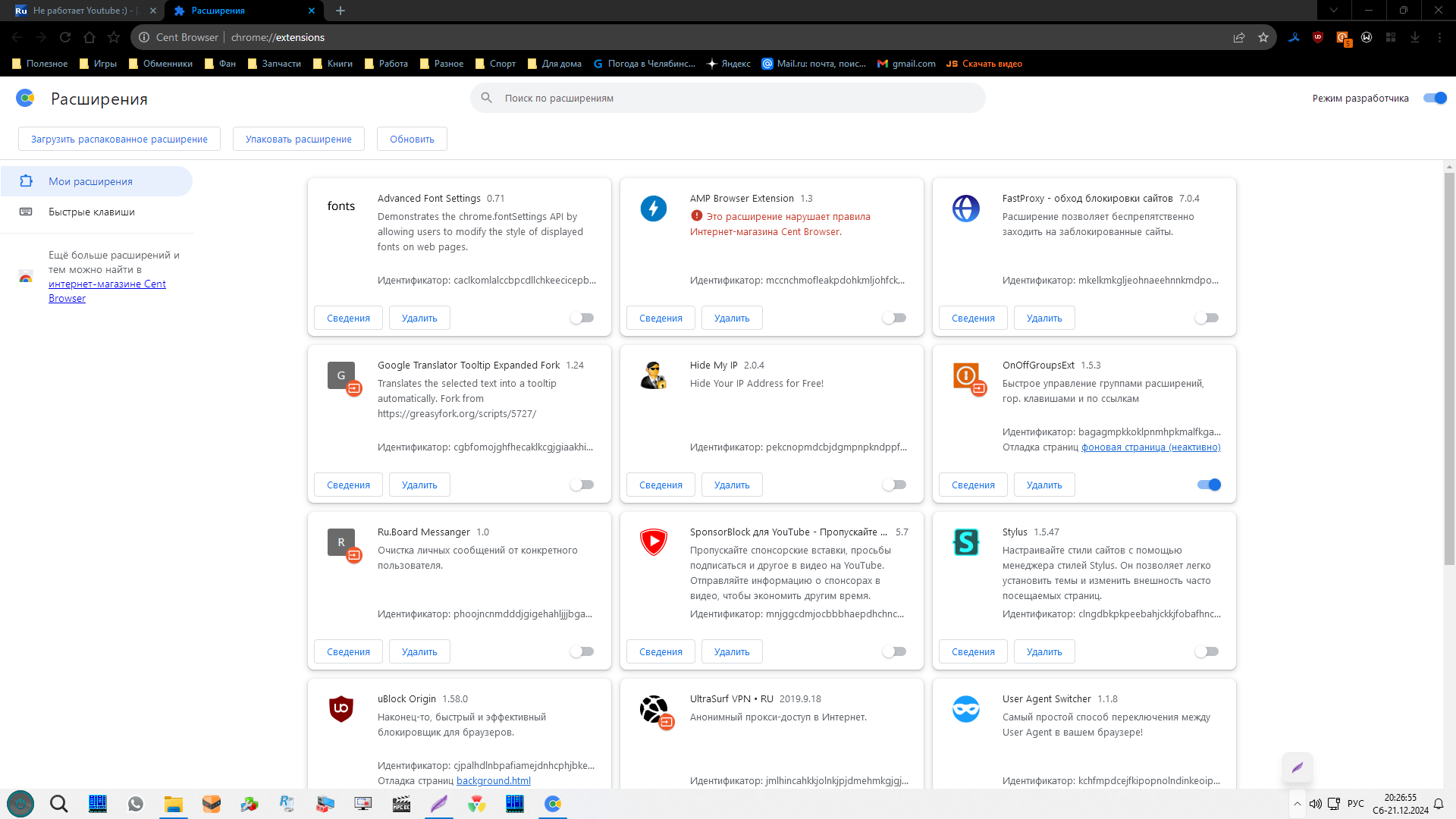Click Загрузить распакованное расширение button
Viewport: 1456px width, 819px height.
pos(119,139)
